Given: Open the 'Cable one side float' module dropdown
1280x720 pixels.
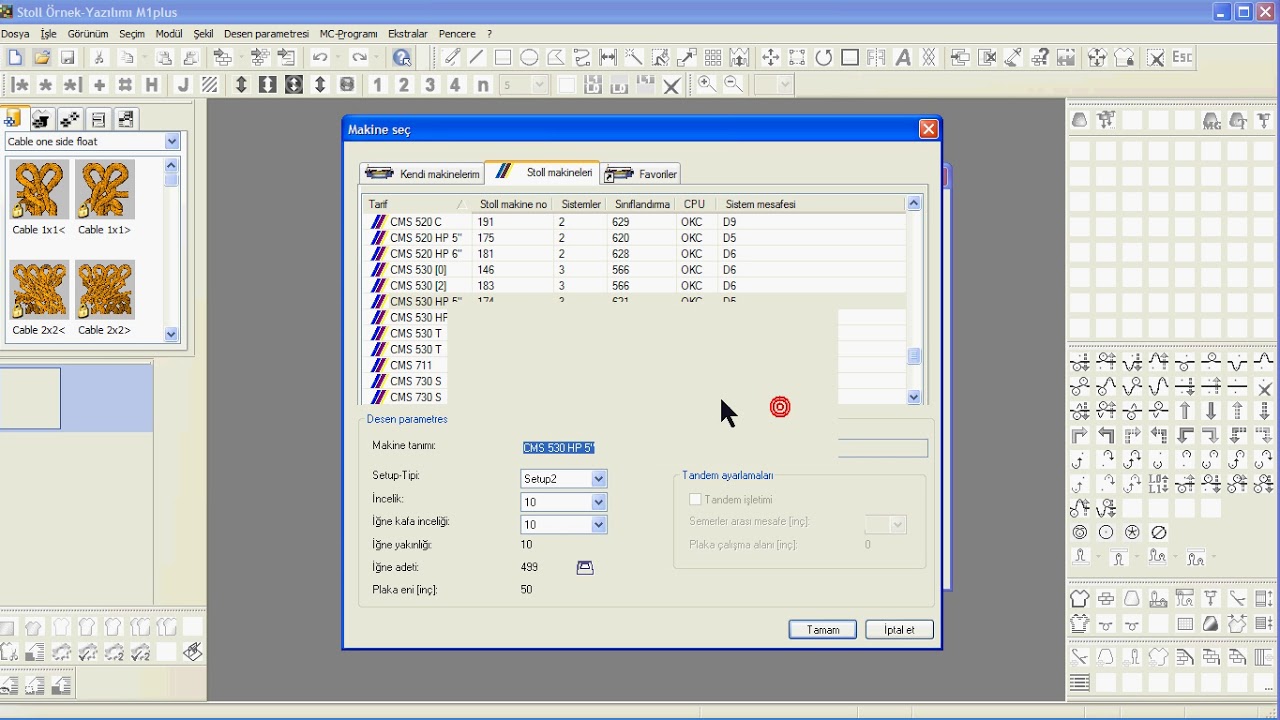Looking at the screenshot, I should point(172,142).
